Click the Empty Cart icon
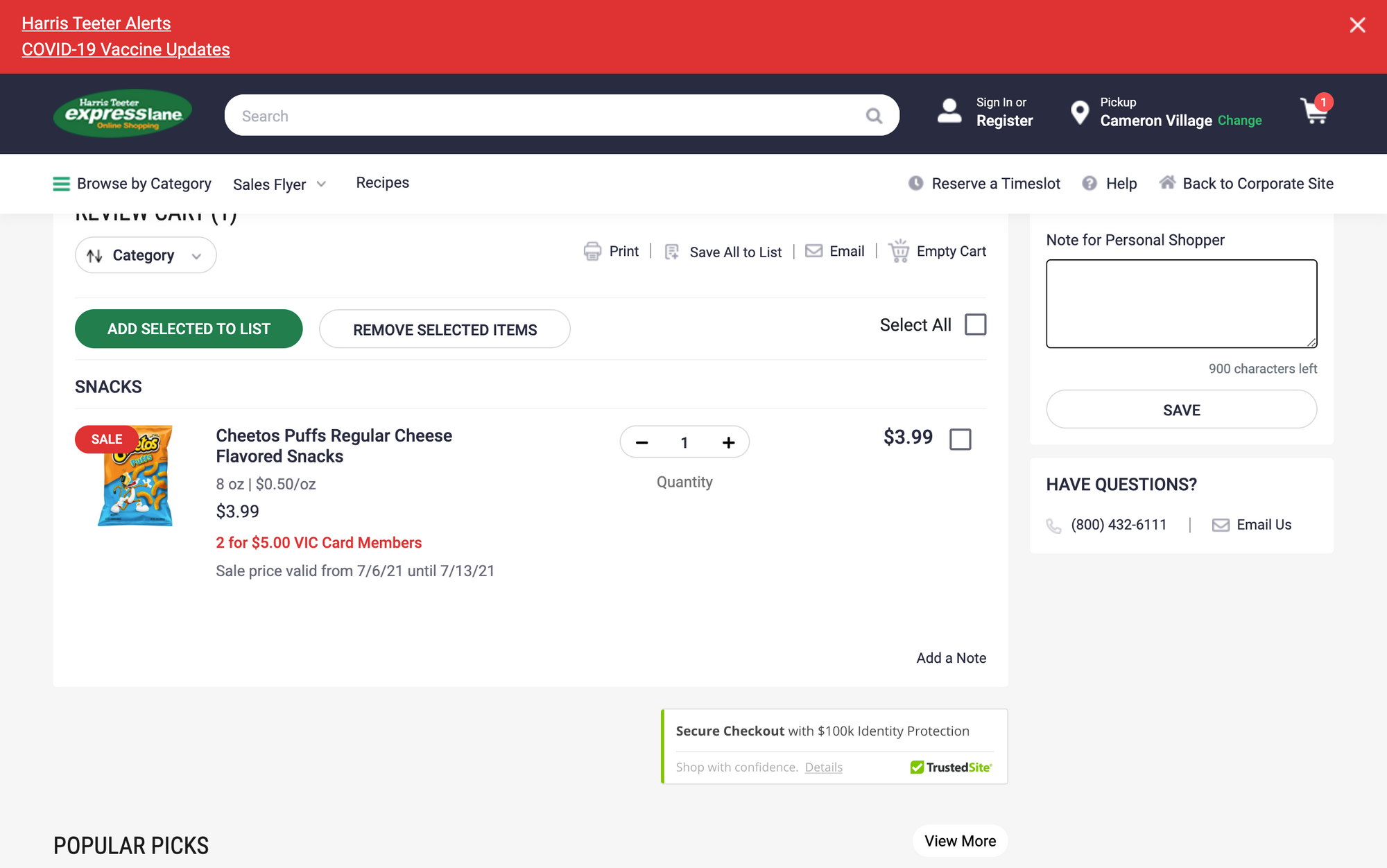The width and height of the screenshot is (1387, 868). [899, 251]
